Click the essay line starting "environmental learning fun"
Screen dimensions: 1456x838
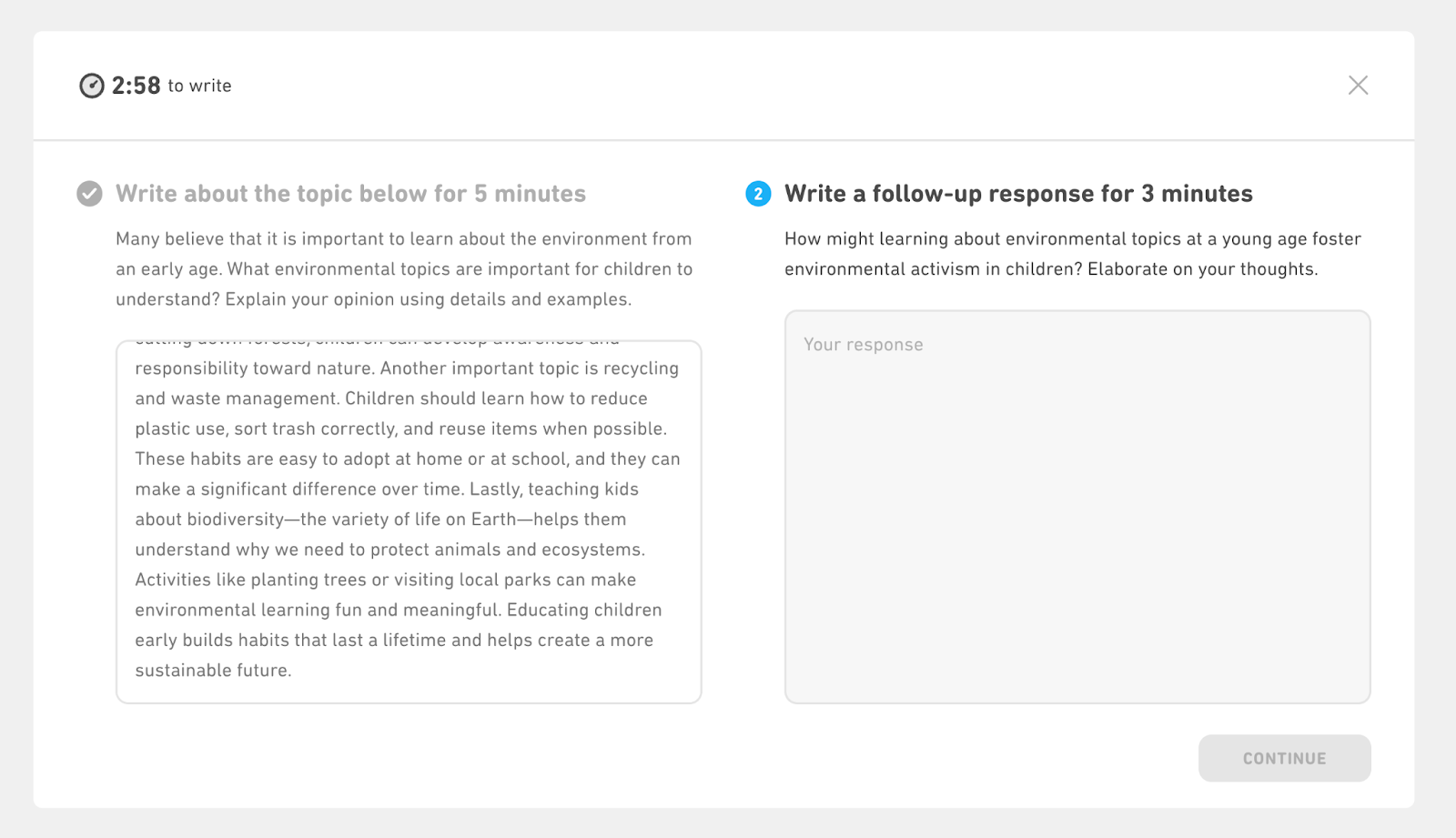[398, 610]
